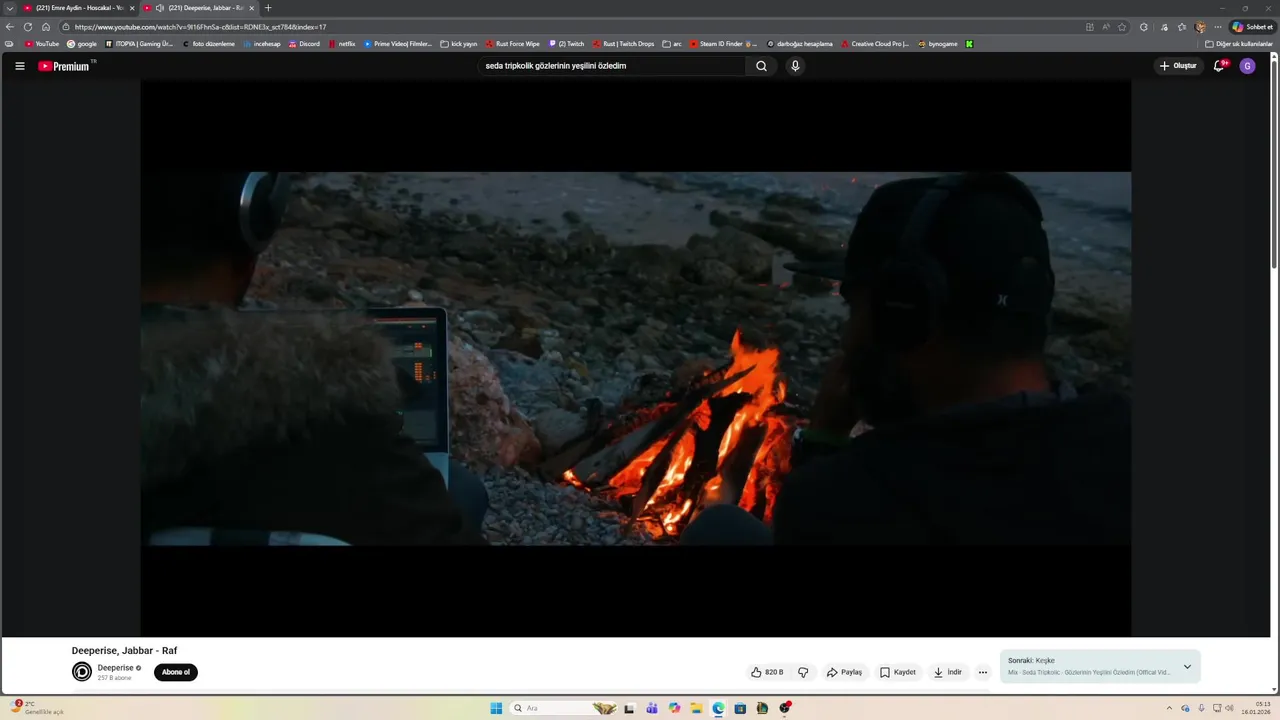1280x720 pixels.
Task: Open the account avatar menu
Action: [x=1247, y=66]
